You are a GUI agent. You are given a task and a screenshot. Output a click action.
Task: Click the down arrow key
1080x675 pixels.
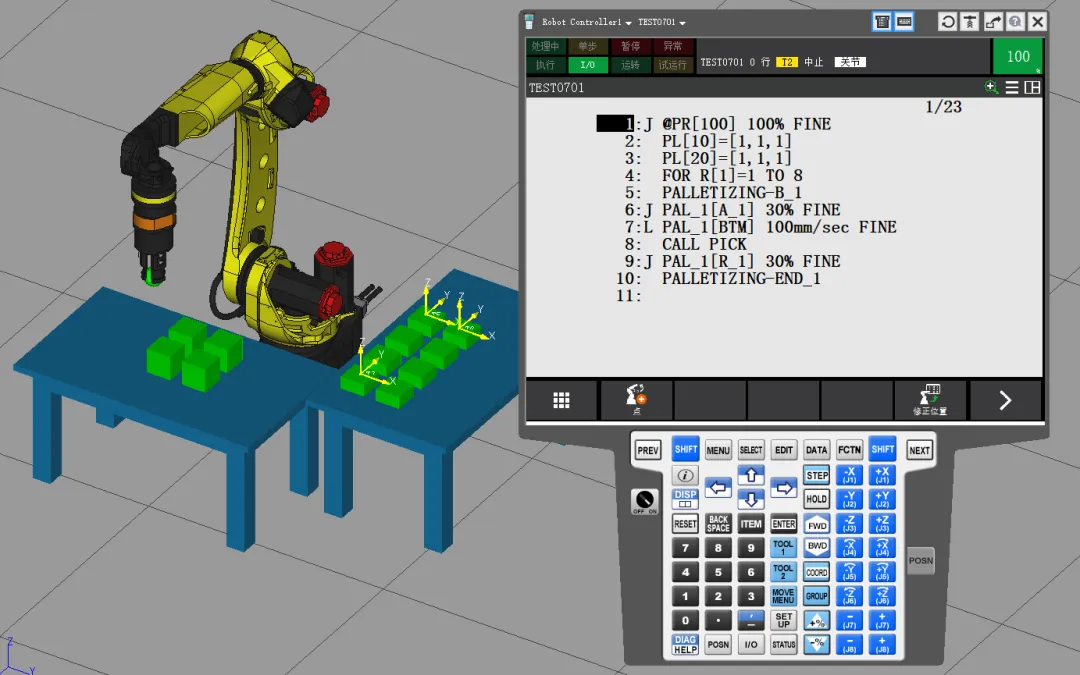click(751, 499)
